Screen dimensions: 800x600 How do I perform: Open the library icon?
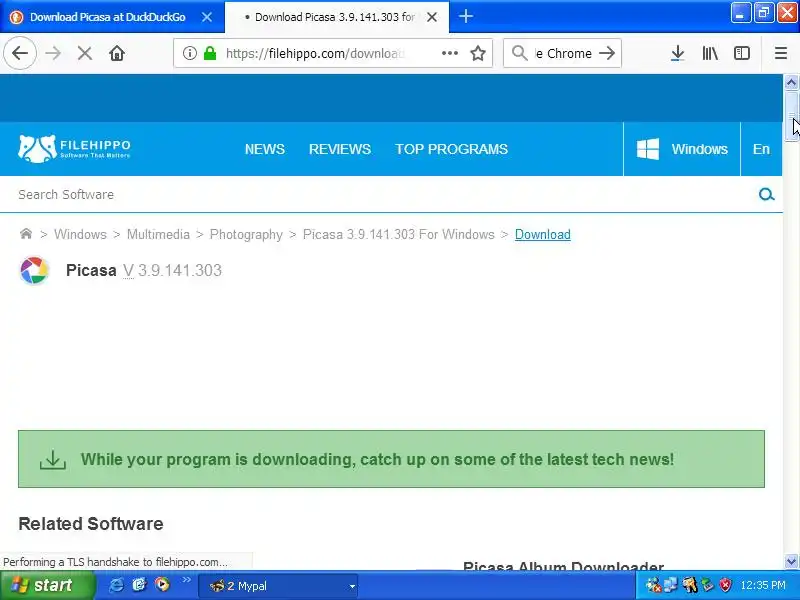pos(710,53)
